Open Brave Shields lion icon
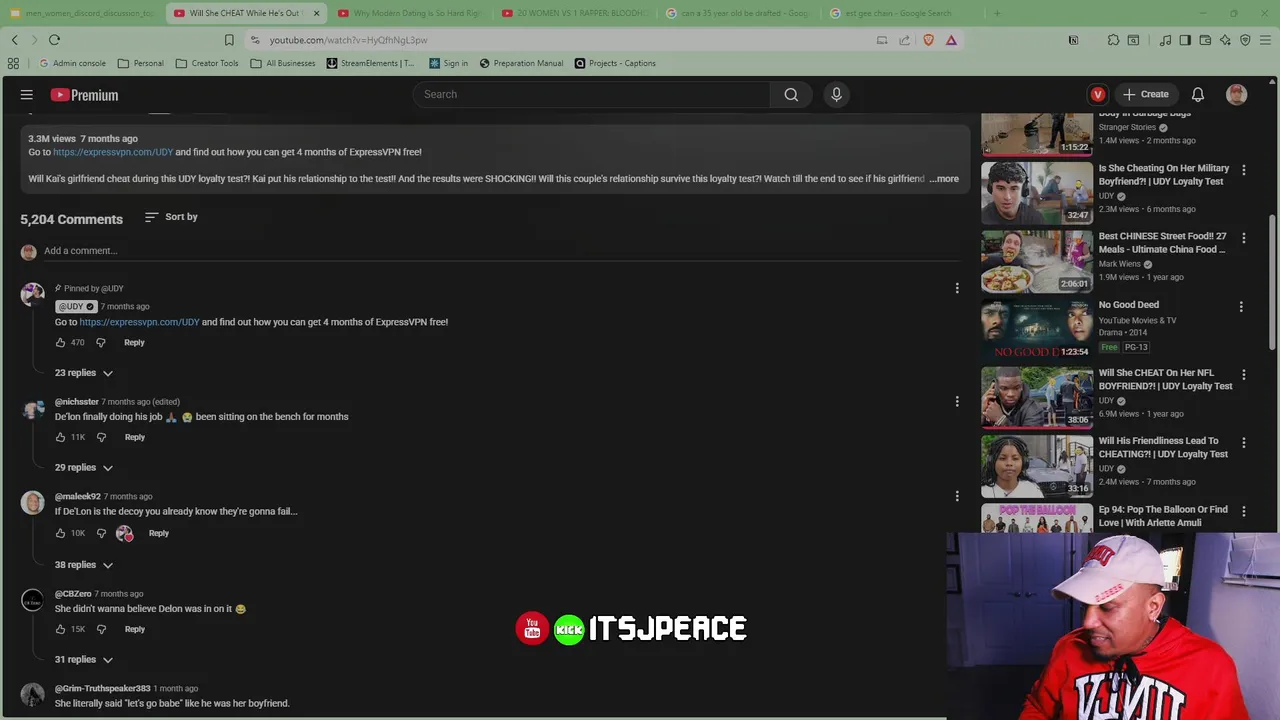Viewport: 1280px width, 720px height. coord(929,40)
